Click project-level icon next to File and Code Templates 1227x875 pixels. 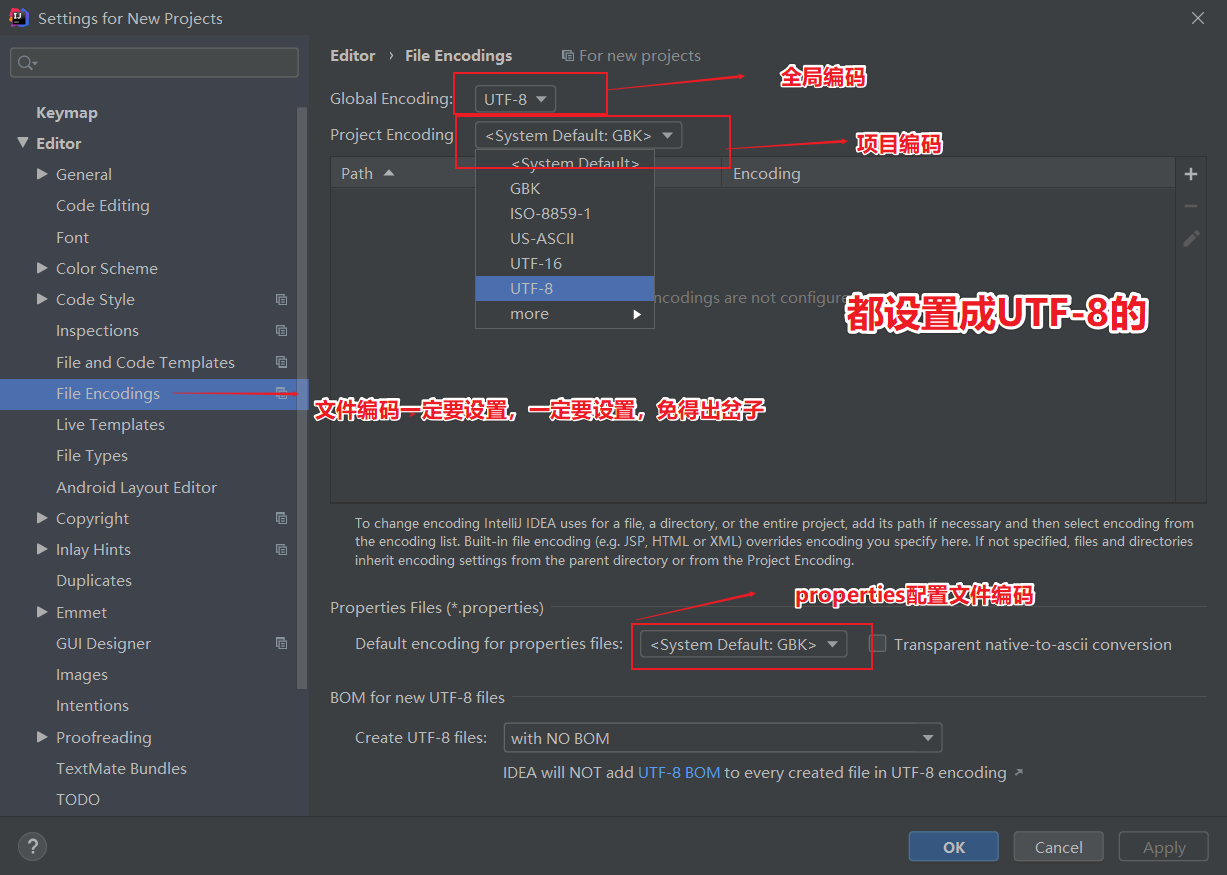[281, 362]
